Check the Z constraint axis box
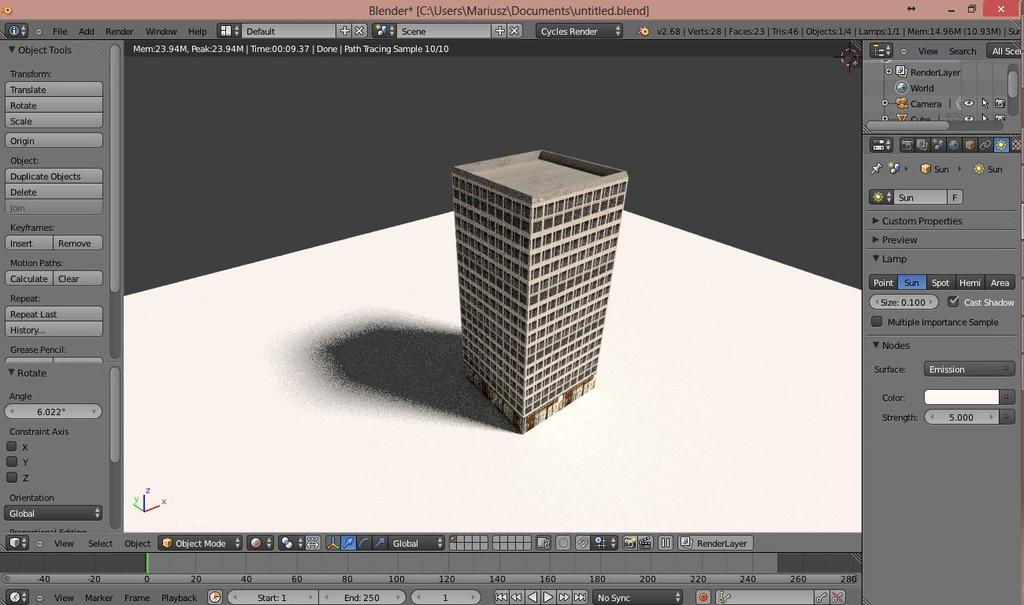The width and height of the screenshot is (1024, 605). [12, 477]
